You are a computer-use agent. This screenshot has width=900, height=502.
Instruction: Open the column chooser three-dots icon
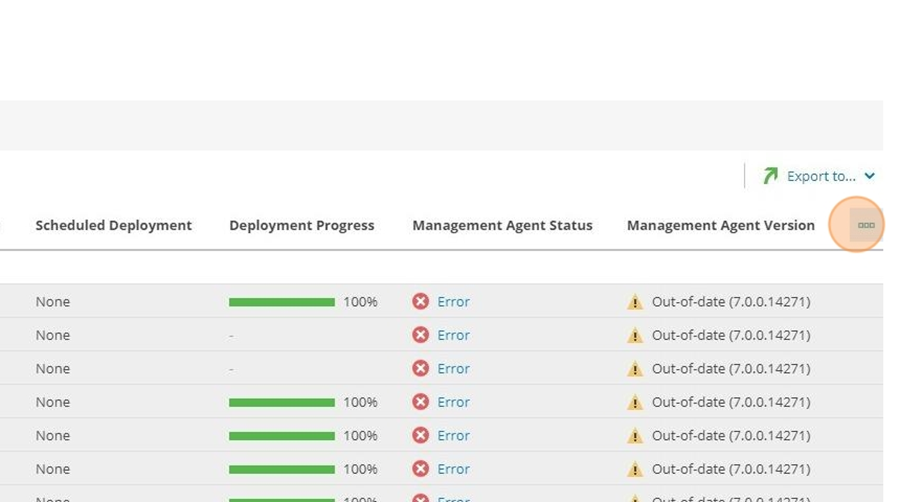[866, 225]
